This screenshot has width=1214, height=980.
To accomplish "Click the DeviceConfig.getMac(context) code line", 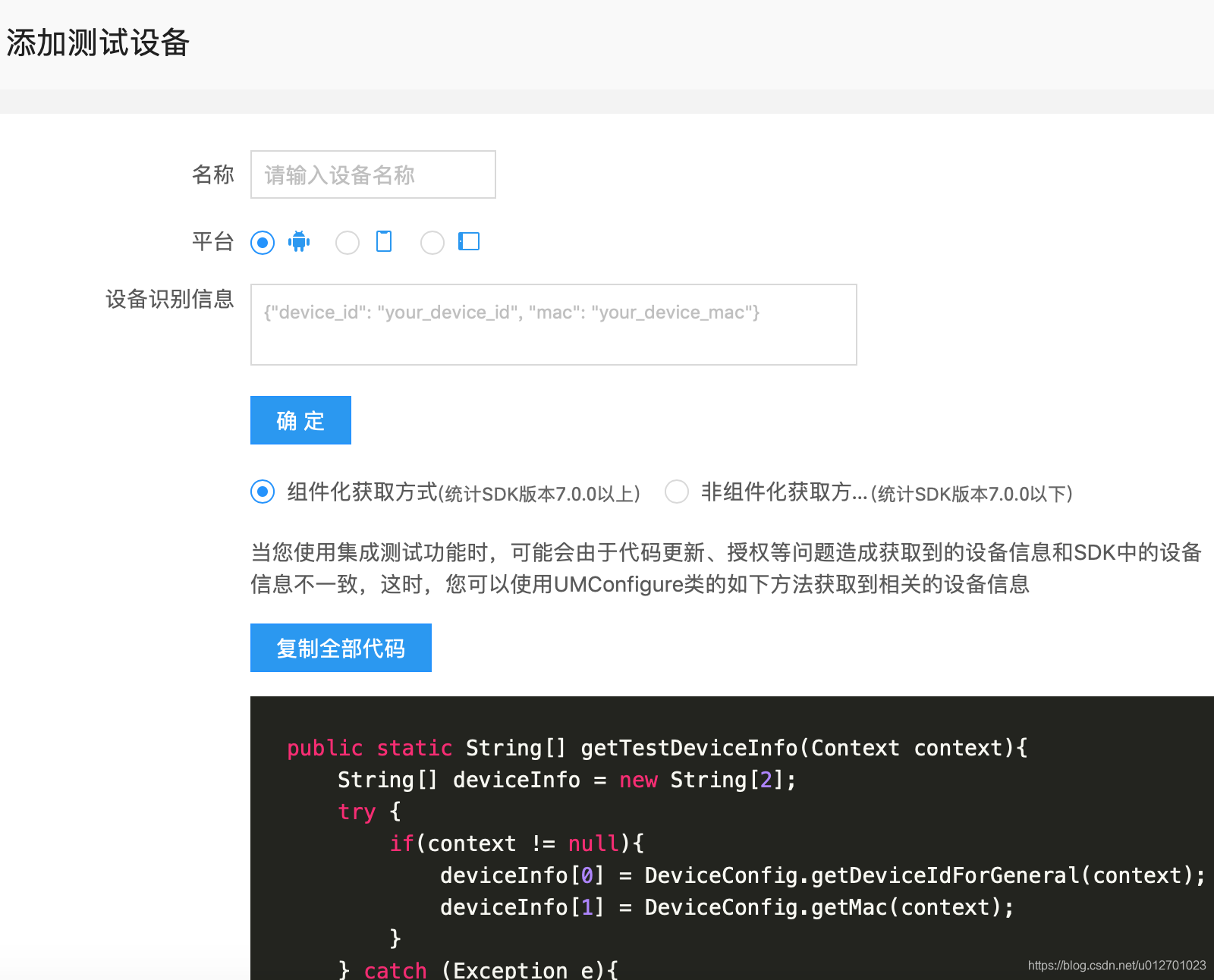I will point(727,907).
